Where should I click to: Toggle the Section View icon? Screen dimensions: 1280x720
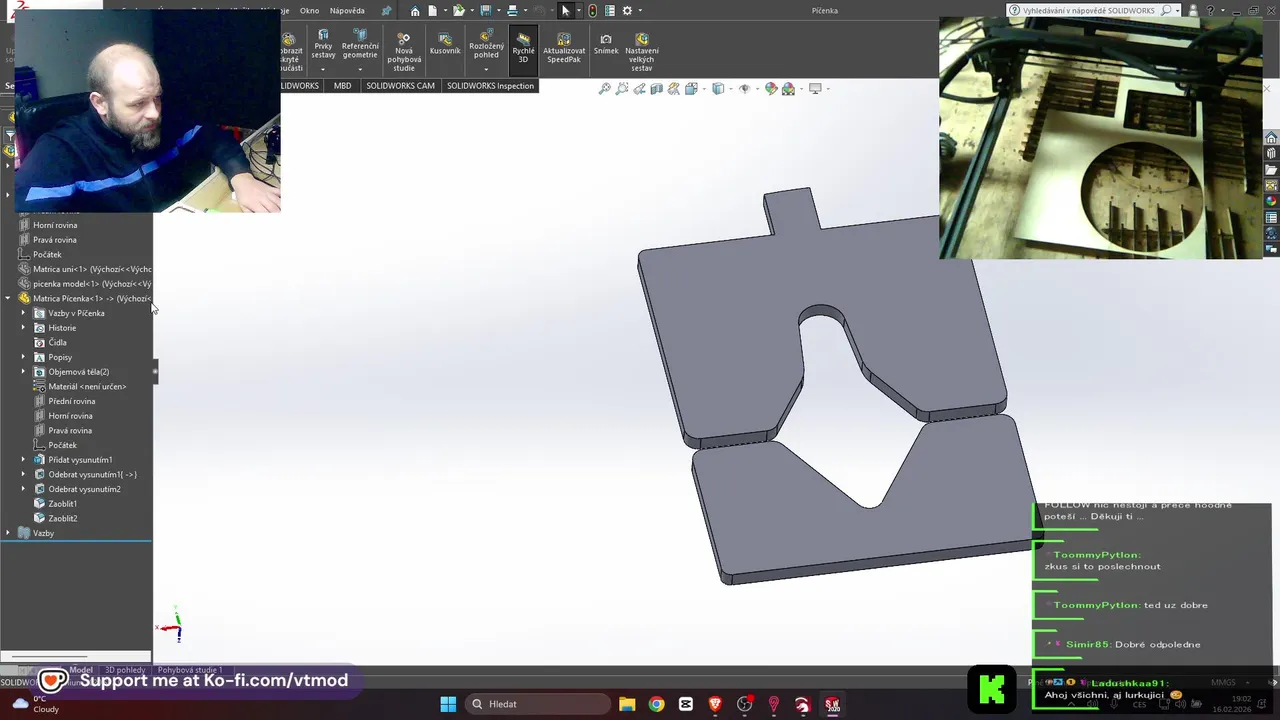point(656,89)
